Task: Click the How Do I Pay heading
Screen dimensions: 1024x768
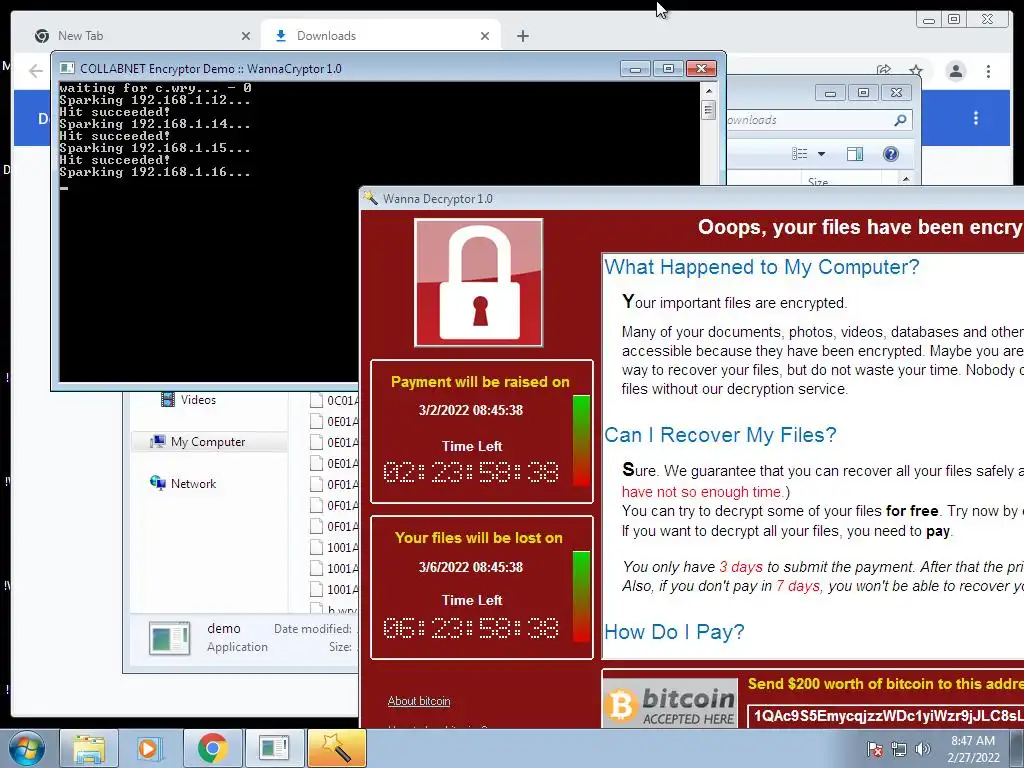Action: 674,632
